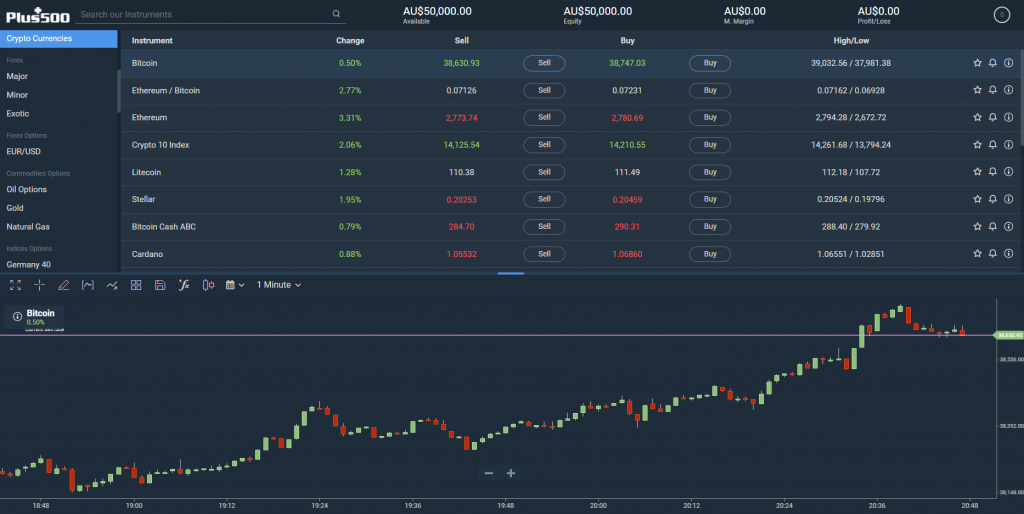The width and height of the screenshot is (1024, 514).
Task: Zoom in the chart with plus
Action: tap(511, 473)
